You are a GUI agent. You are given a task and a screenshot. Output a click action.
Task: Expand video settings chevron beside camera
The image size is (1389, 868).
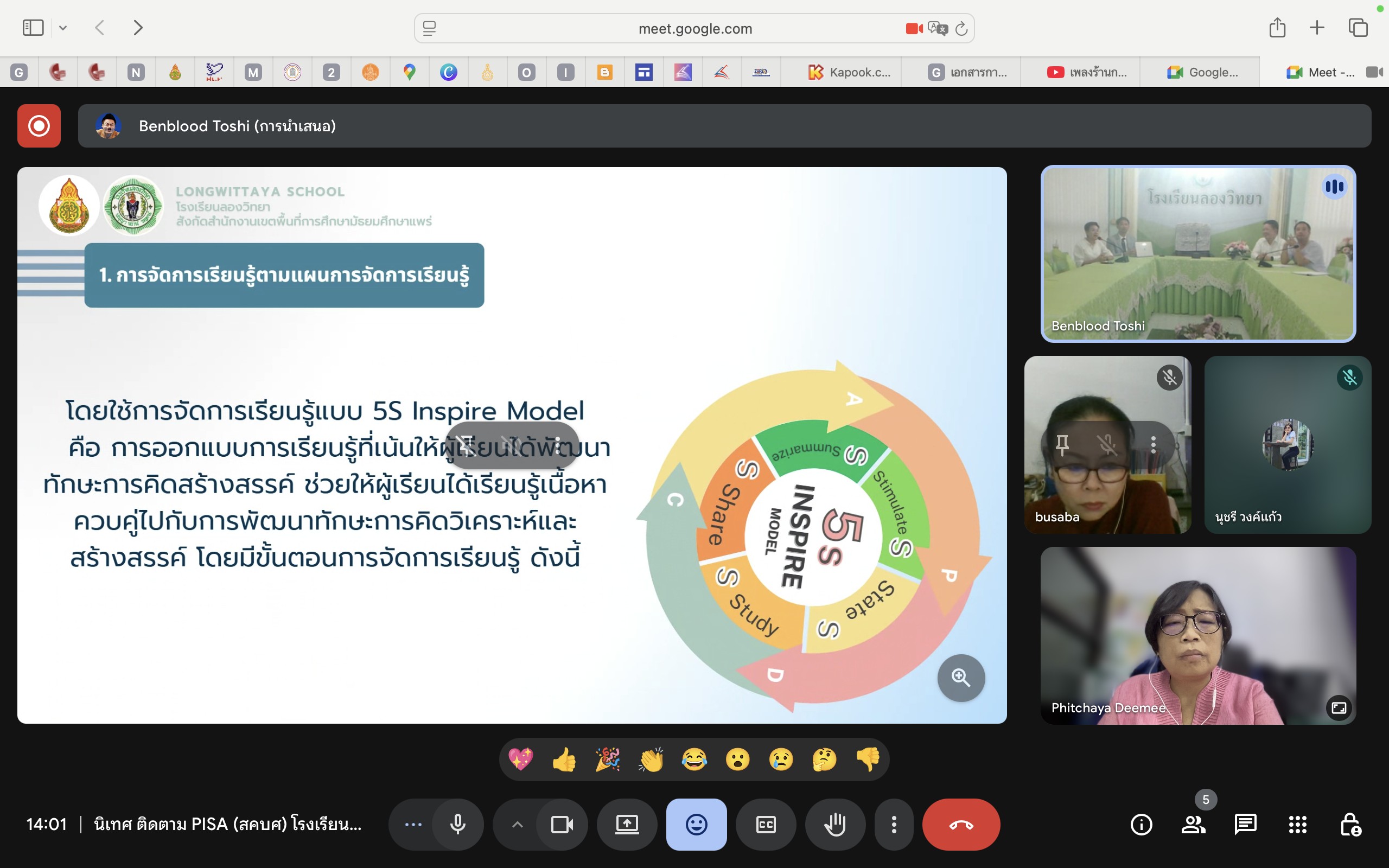[517, 825]
